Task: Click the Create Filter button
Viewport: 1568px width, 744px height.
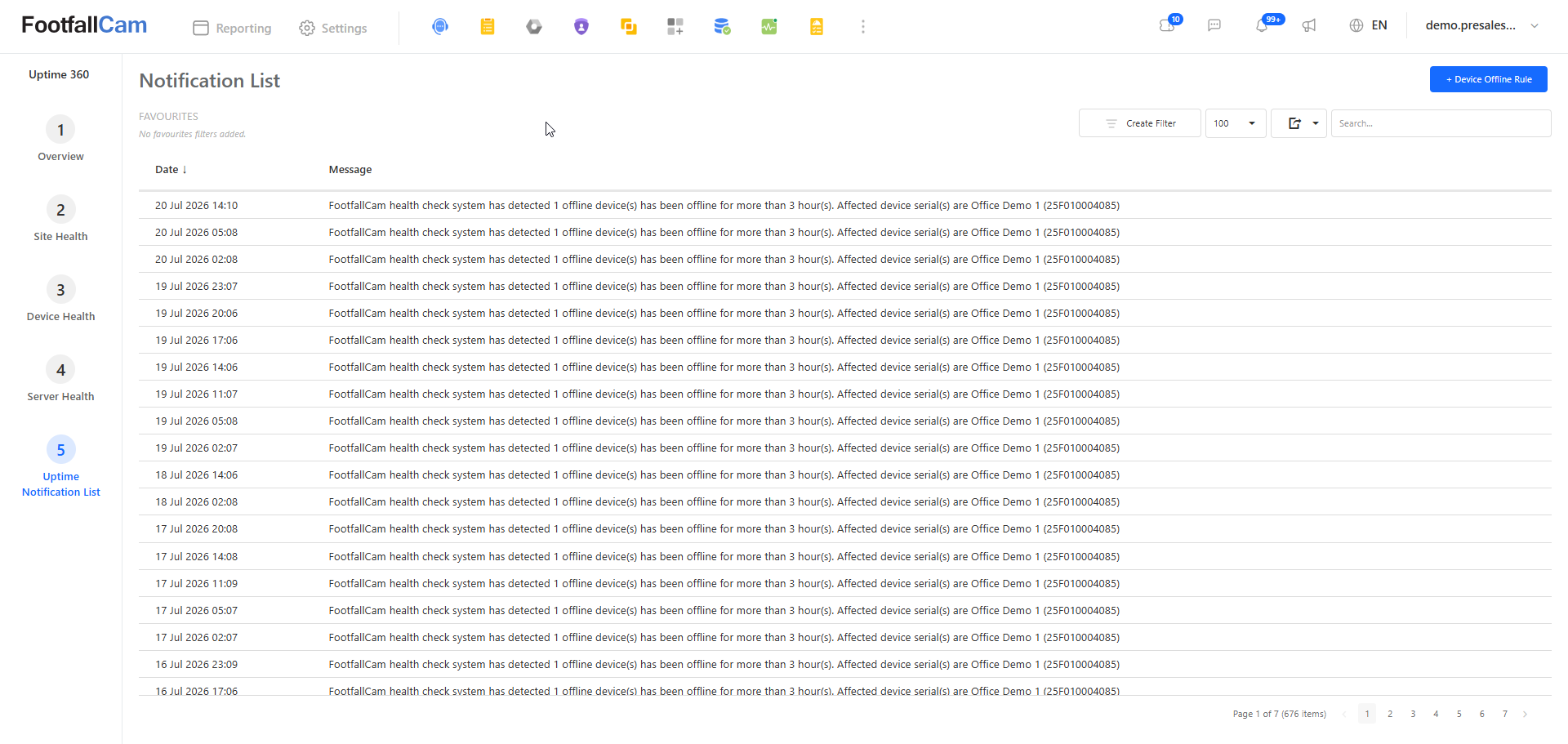Action: click(1140, 123)
